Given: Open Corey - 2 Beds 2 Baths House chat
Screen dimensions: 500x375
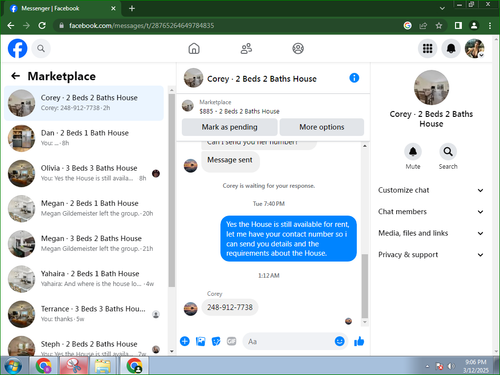Looking at the screenshot, I should point(84,103).
